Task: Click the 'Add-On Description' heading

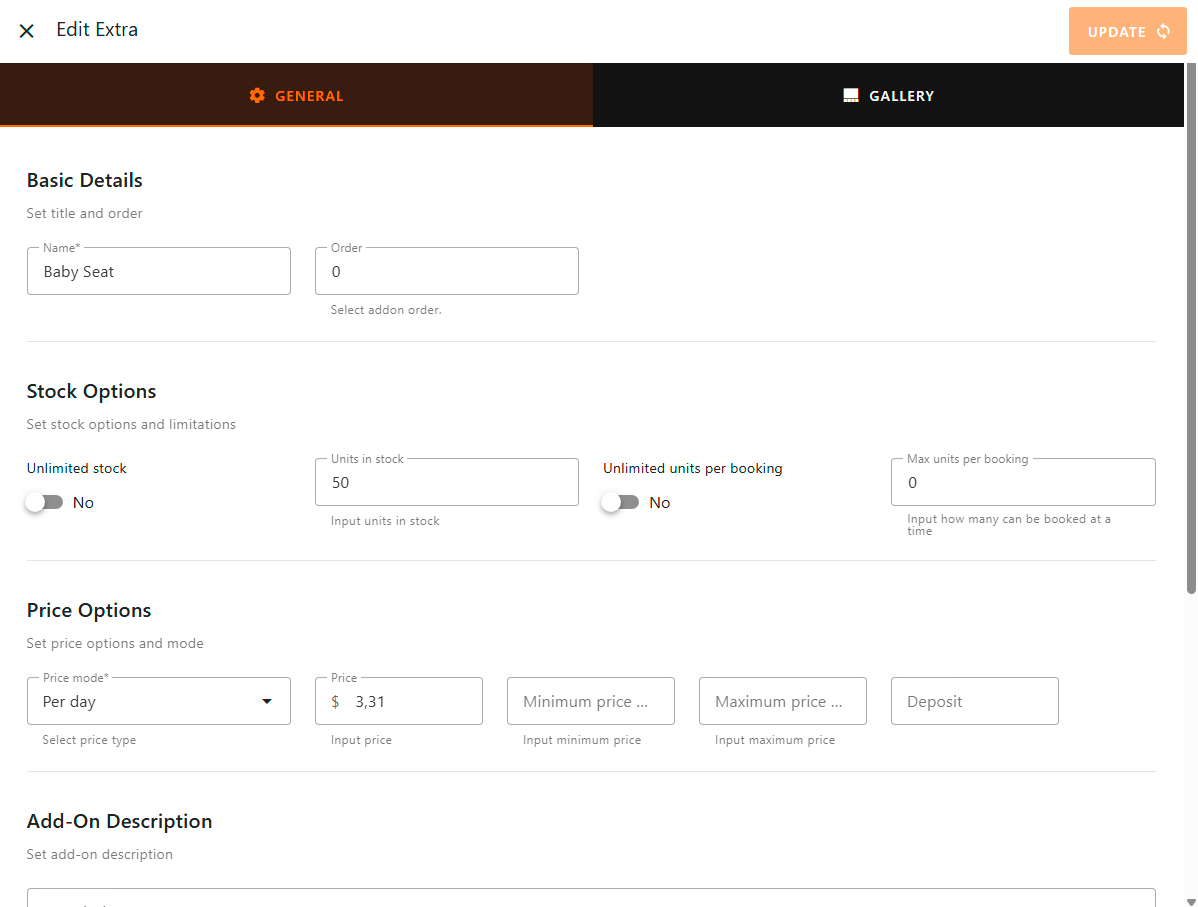Action: click(120, 821)
